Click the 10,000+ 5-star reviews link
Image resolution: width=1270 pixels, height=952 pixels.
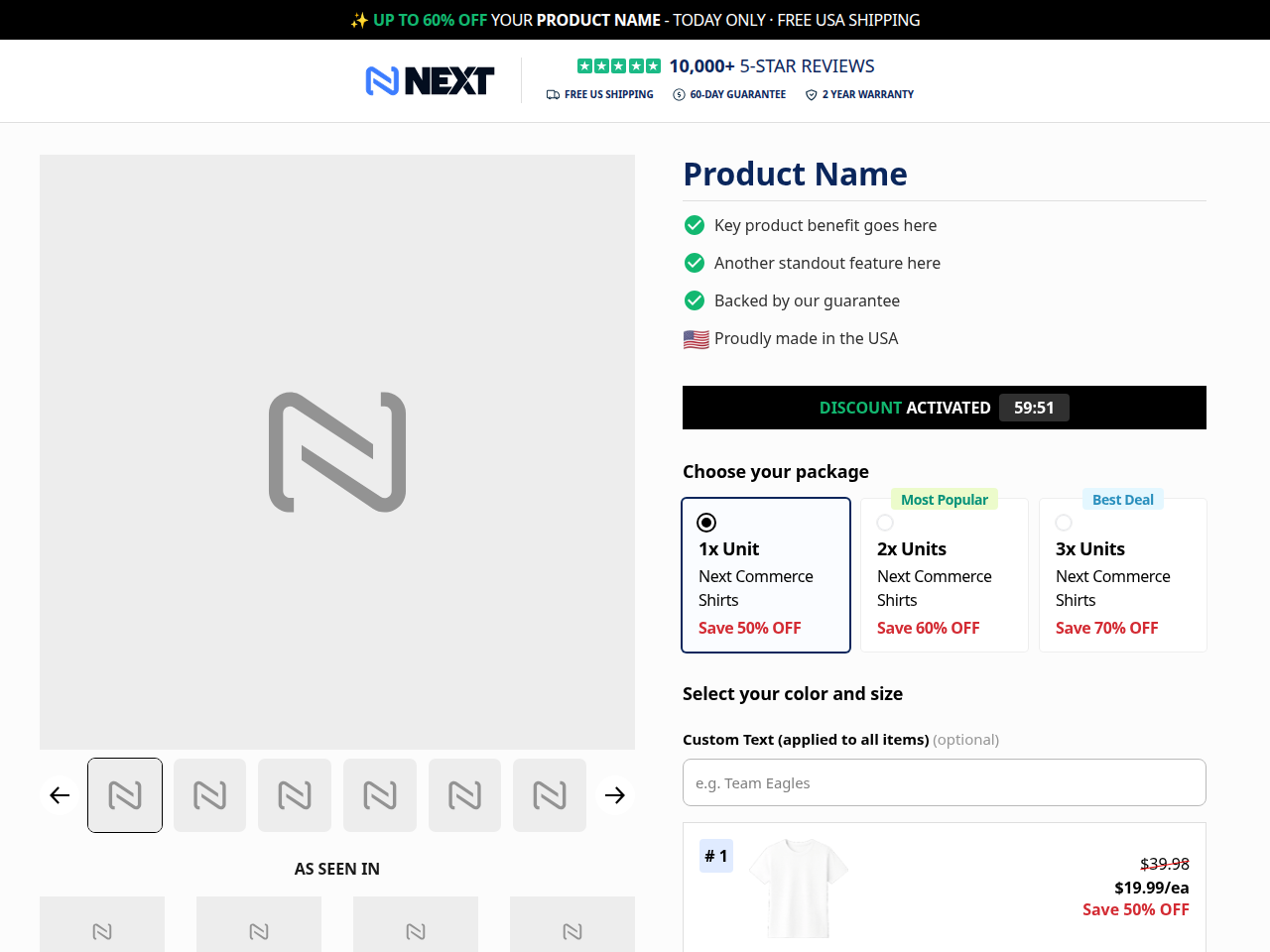point(772,66)
